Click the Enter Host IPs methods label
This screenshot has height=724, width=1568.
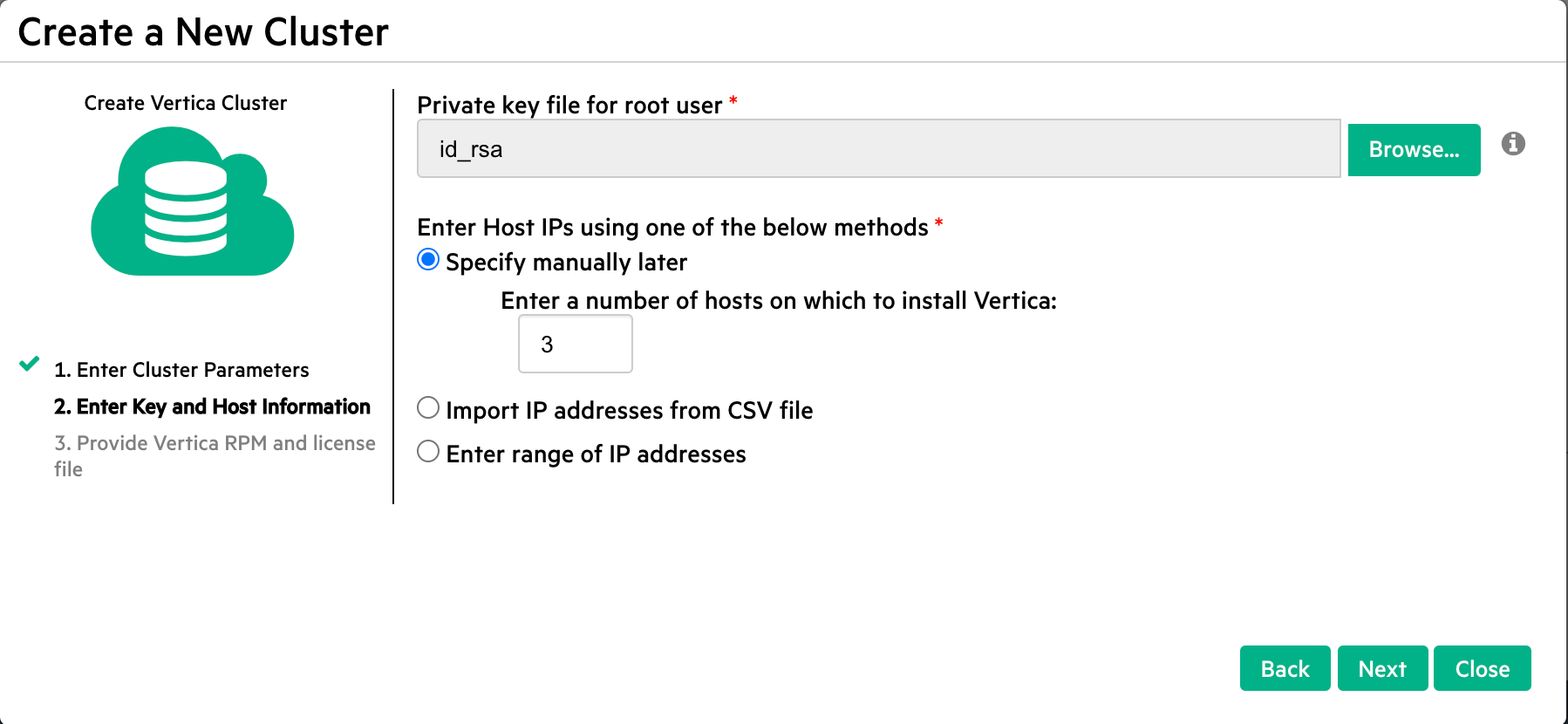pyautogui.click(x=672, y=228)
